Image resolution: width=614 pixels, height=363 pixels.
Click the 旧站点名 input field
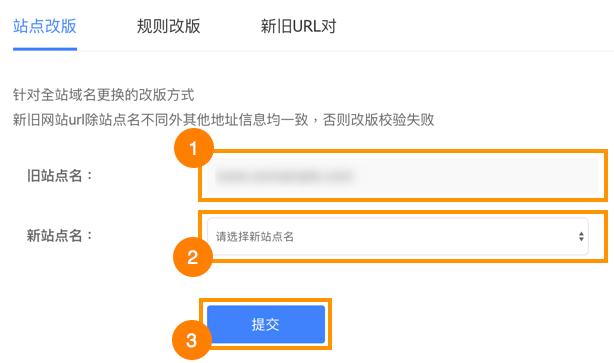pyautogui.click(x=403, y=175)
